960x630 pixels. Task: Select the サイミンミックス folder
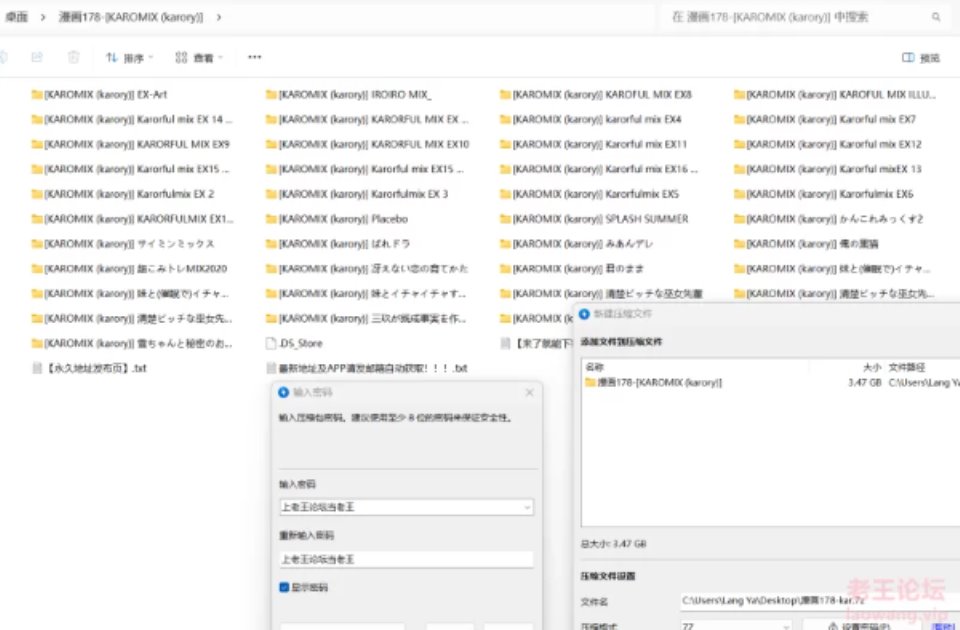click(x=123, y=244)
